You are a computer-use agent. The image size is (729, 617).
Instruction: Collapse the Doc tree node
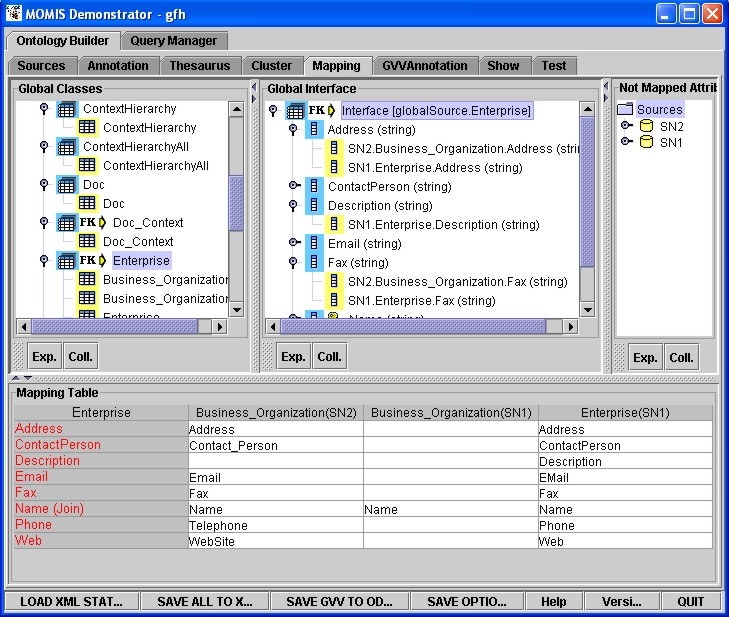[44, 185]
